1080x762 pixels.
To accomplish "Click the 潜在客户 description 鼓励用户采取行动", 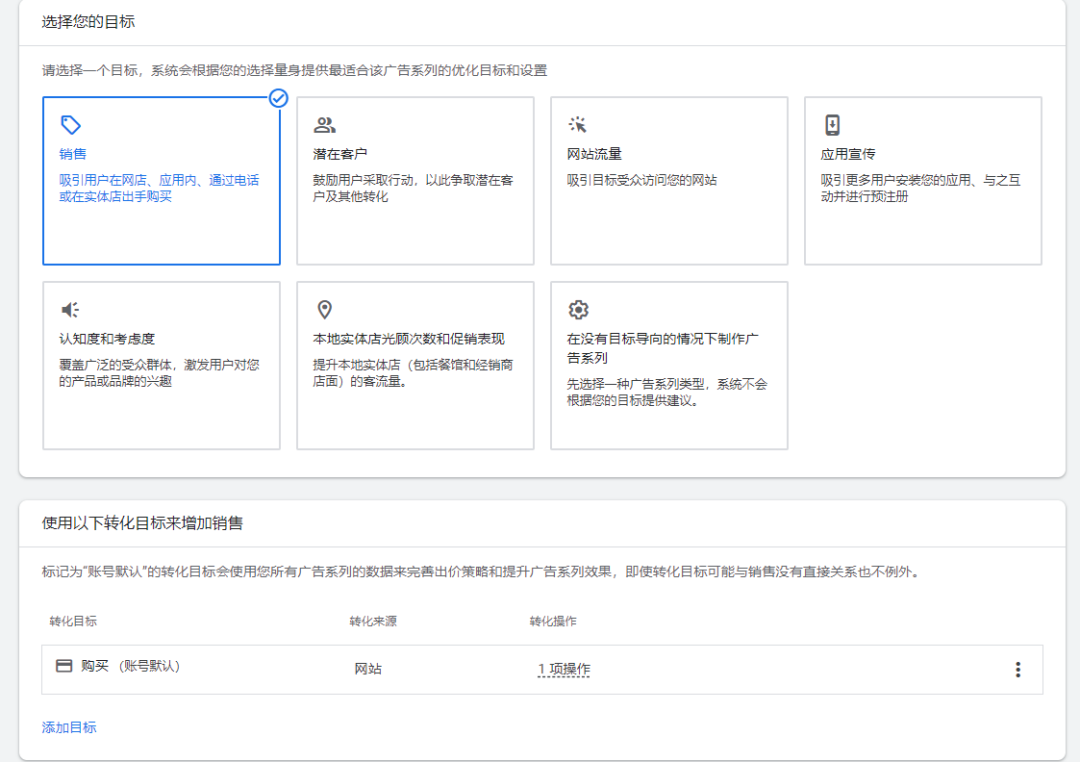I will (x=413, y=188).
